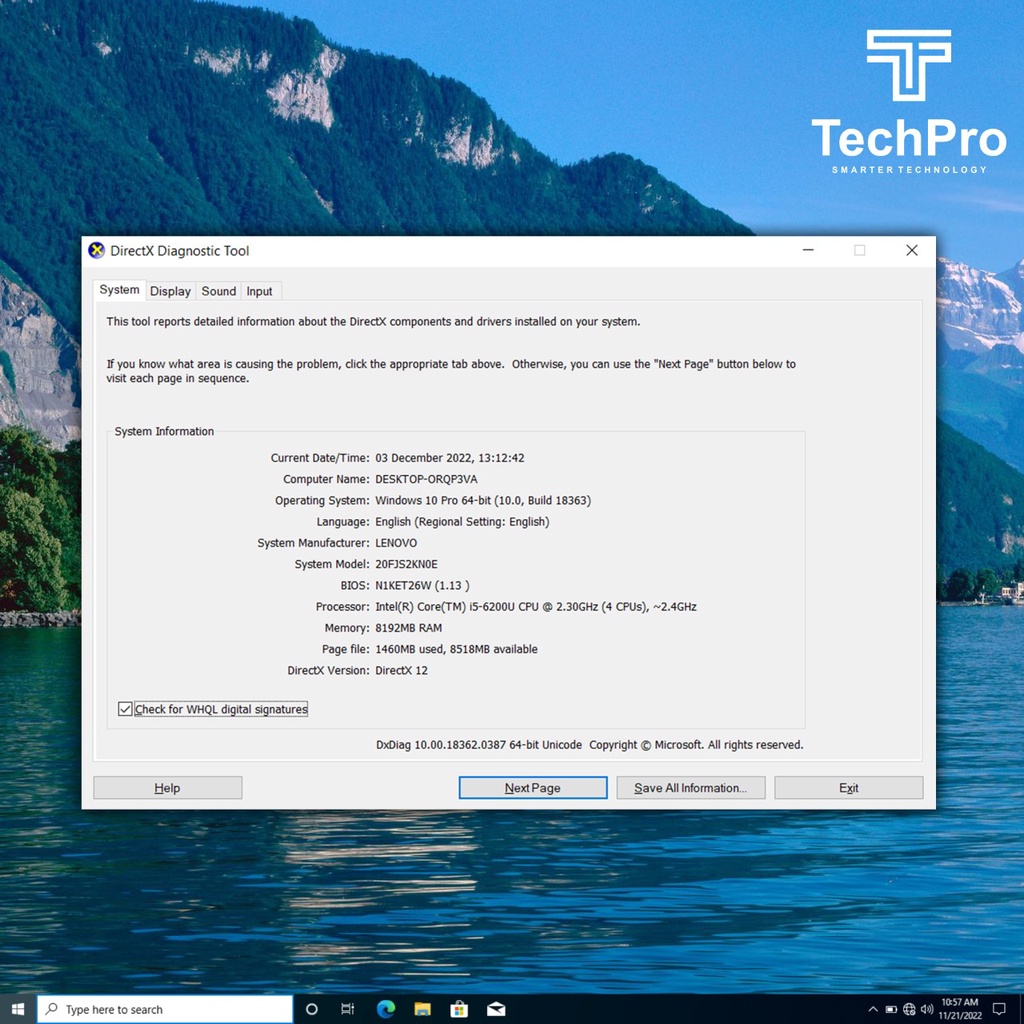Open Task View in the taskbar
The width and height of the screenshot is (1024, 1024).
pyautogui.click(x=348, y=1009)
